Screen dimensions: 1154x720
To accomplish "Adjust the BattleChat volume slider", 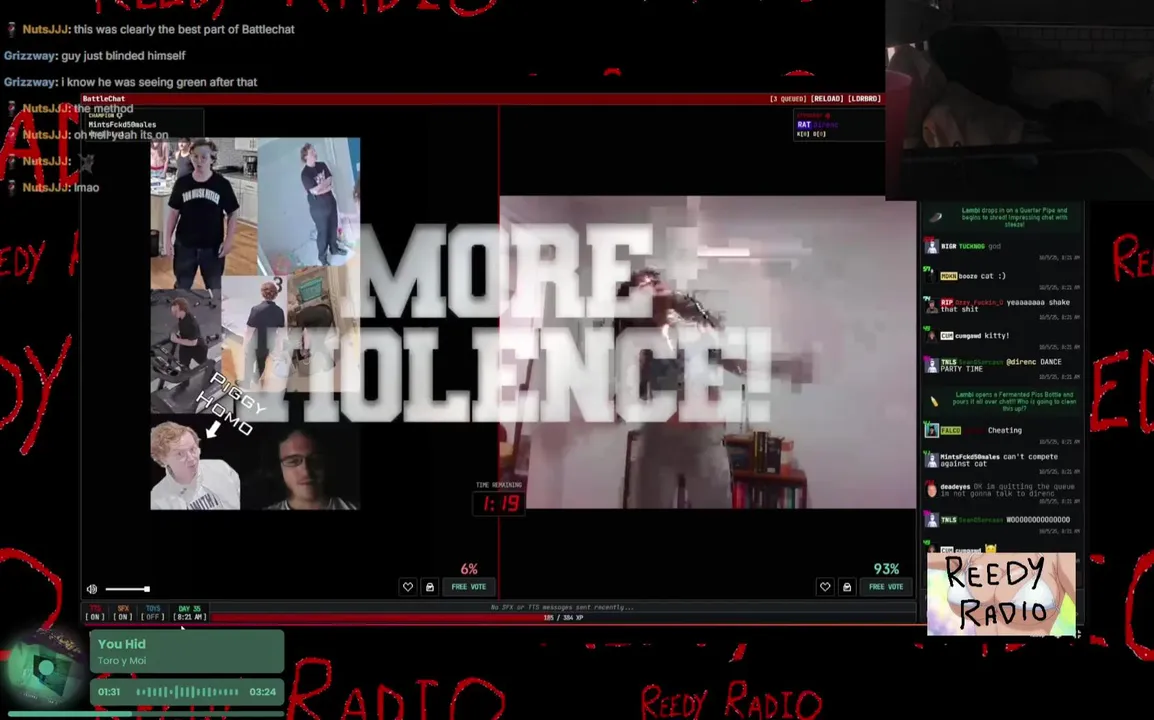I will (x=127, y=589).
